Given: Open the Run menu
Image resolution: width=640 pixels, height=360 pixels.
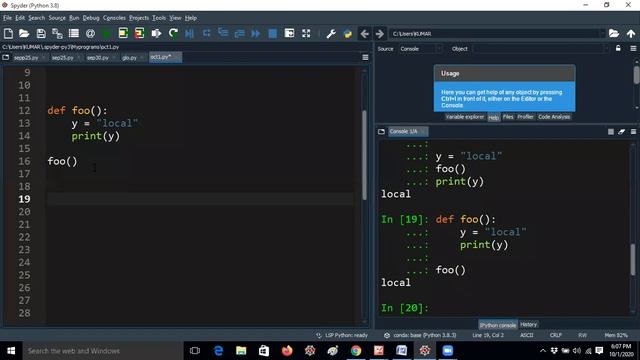Looking at the screenshot, I should 74,18.
